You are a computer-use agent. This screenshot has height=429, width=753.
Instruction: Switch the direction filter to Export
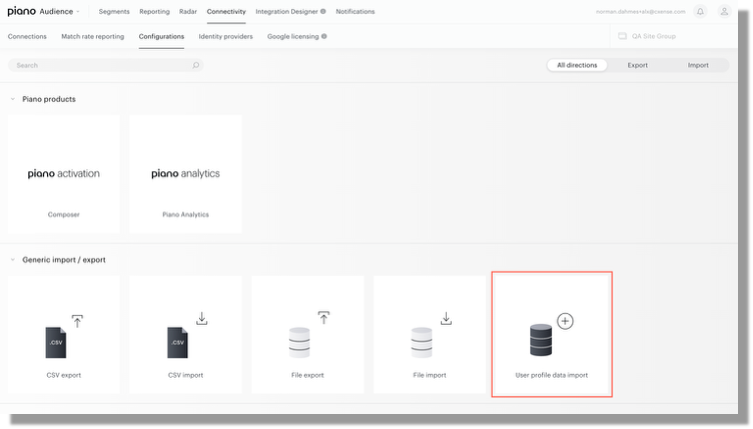click(x=637, y=65)
